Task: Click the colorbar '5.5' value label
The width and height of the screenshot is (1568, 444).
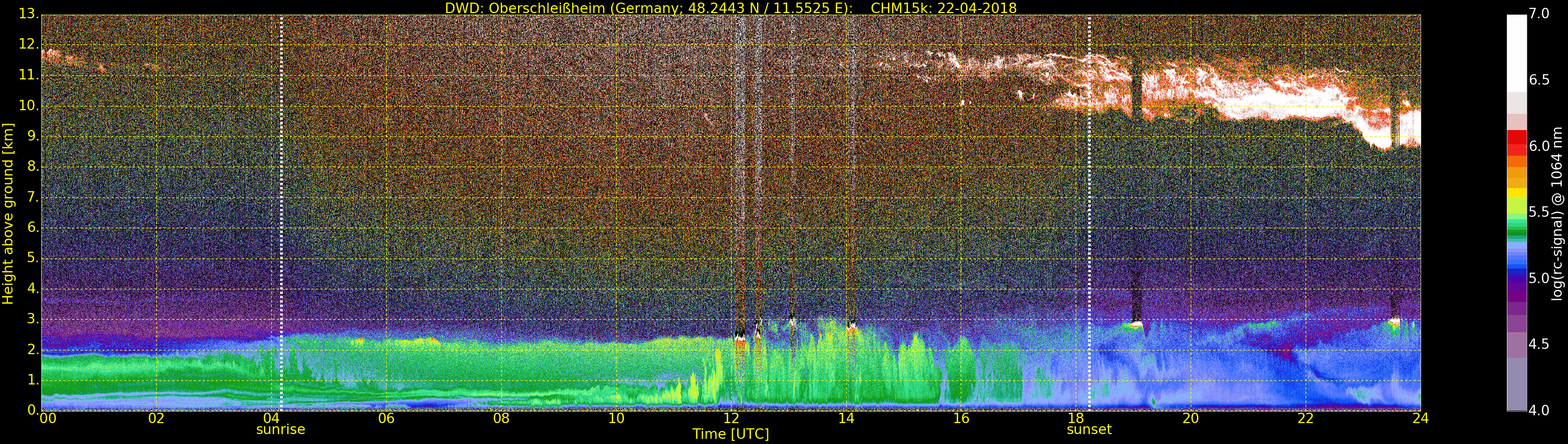Action: 1539,212
